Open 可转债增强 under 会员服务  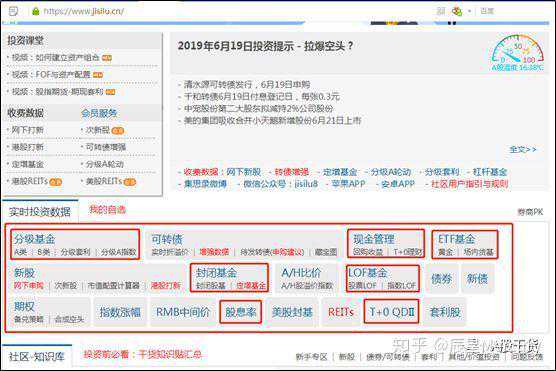click(x=106, y=147)
